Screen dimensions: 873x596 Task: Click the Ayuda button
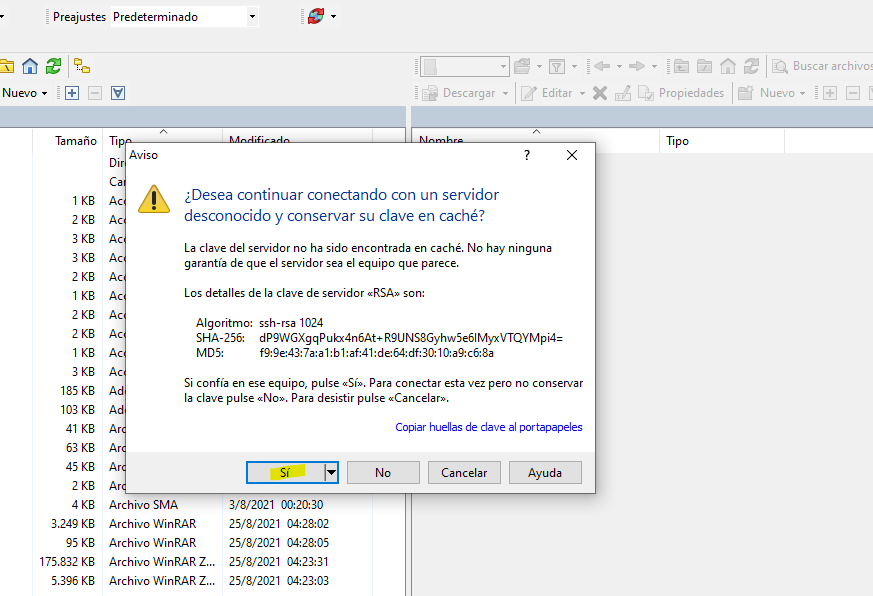point(545,473)
